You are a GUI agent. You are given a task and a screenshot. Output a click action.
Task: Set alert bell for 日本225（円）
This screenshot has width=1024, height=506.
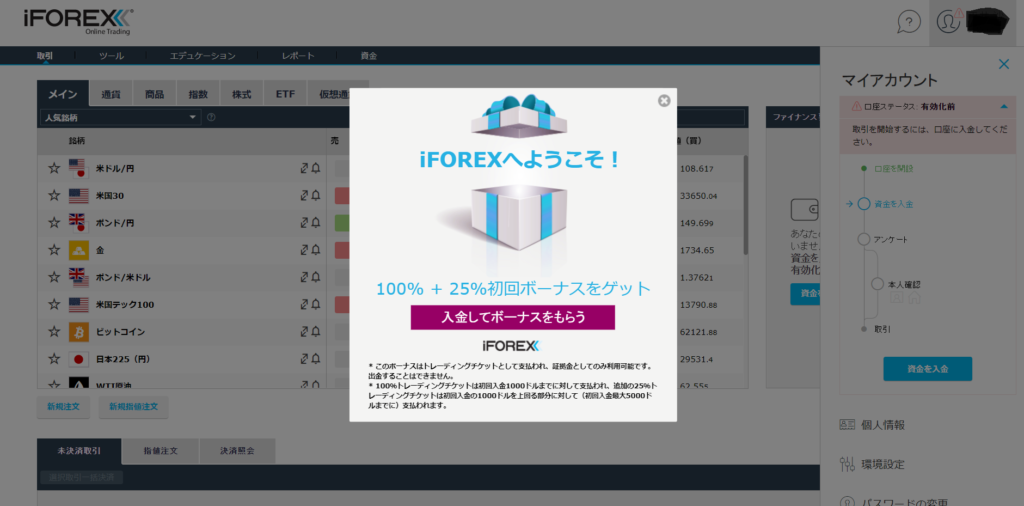(315, 358)
